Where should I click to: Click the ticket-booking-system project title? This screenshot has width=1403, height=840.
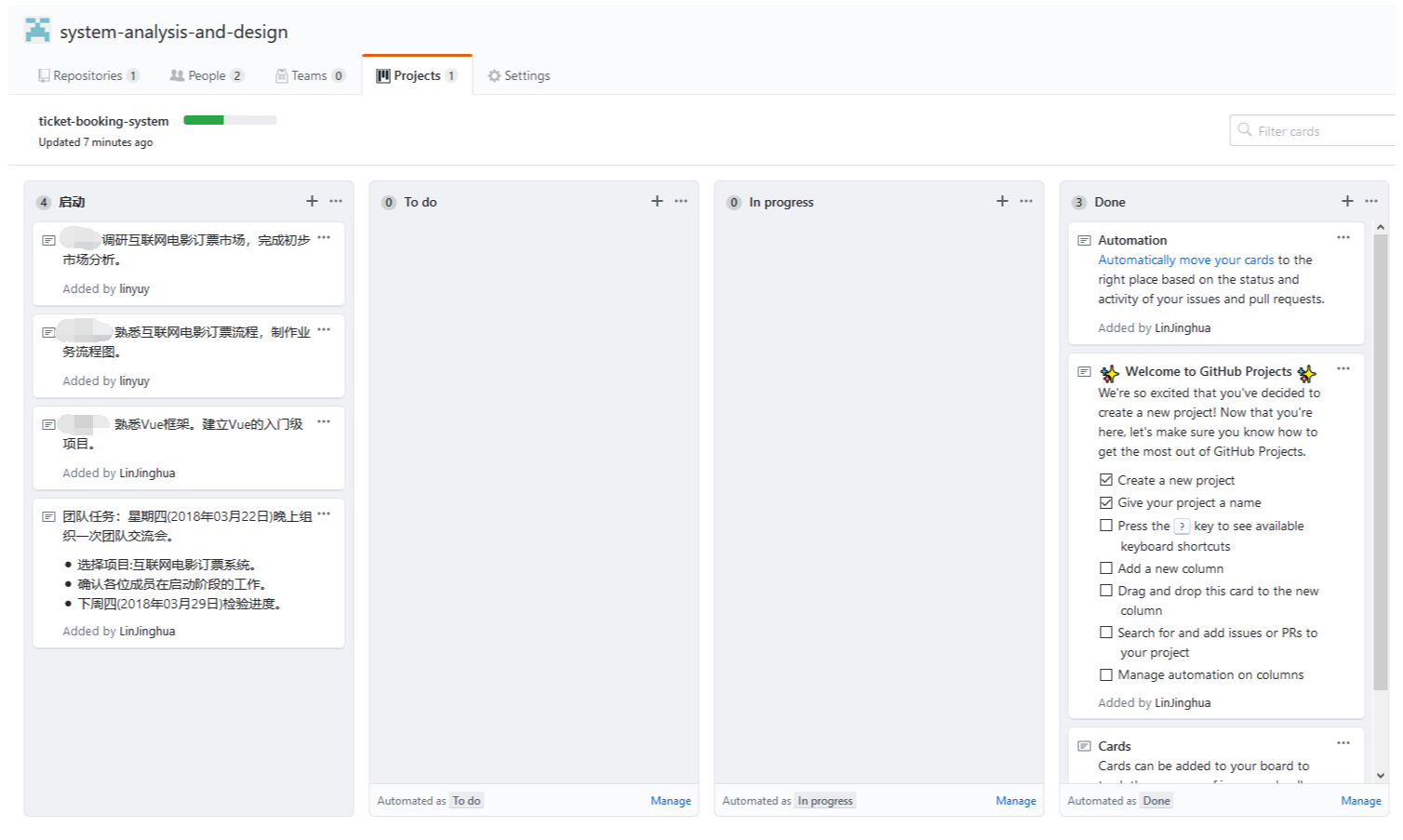[x=103, y=121]
